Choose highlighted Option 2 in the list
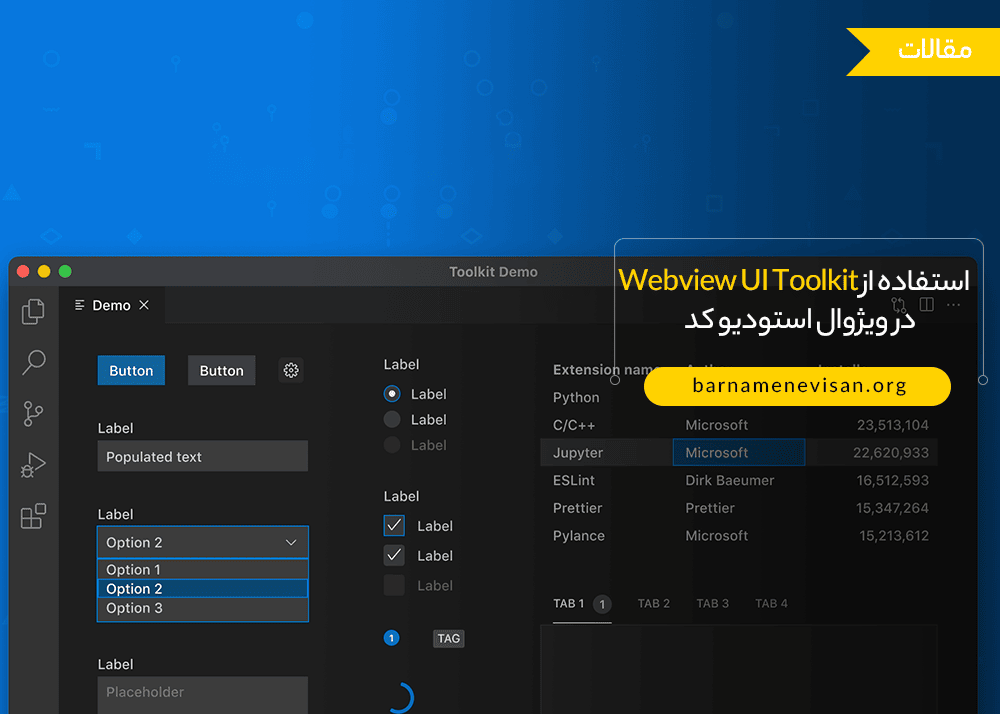The height and width of the screenshot is (714, 1000). [x=203, y=588]
